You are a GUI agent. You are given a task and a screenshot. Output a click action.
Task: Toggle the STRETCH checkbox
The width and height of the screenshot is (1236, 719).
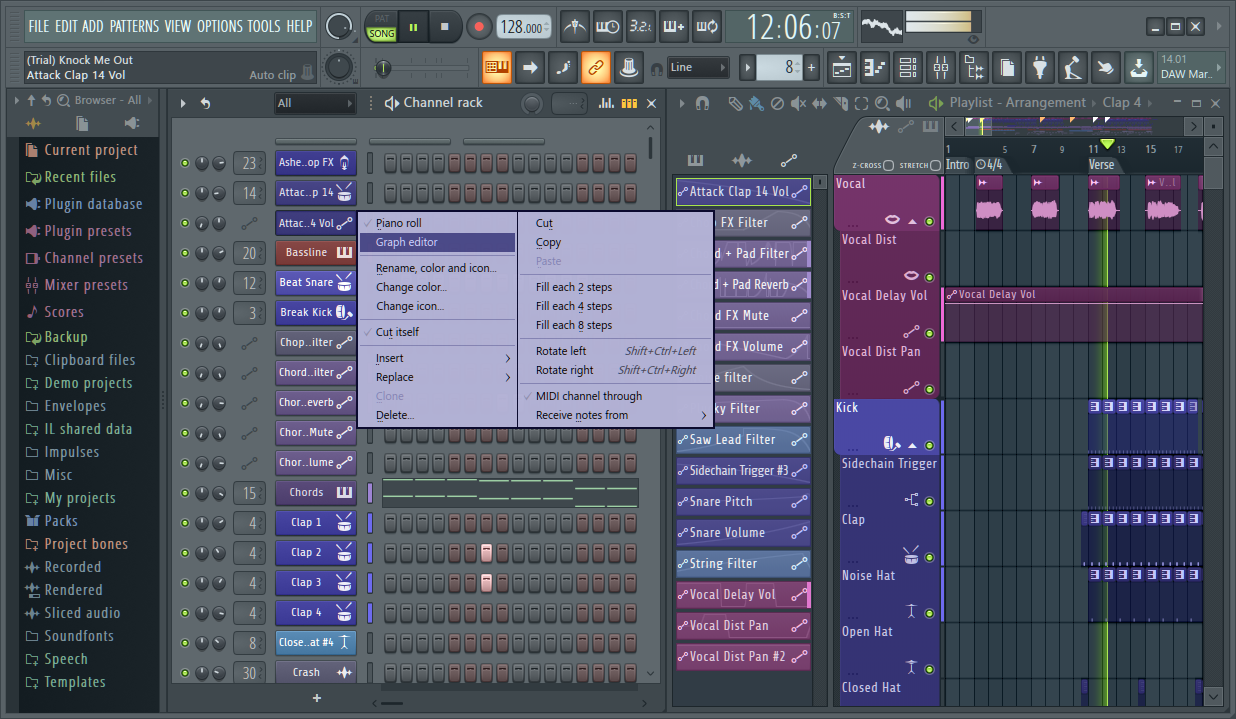pyautogui.click(x=935, y=165)
